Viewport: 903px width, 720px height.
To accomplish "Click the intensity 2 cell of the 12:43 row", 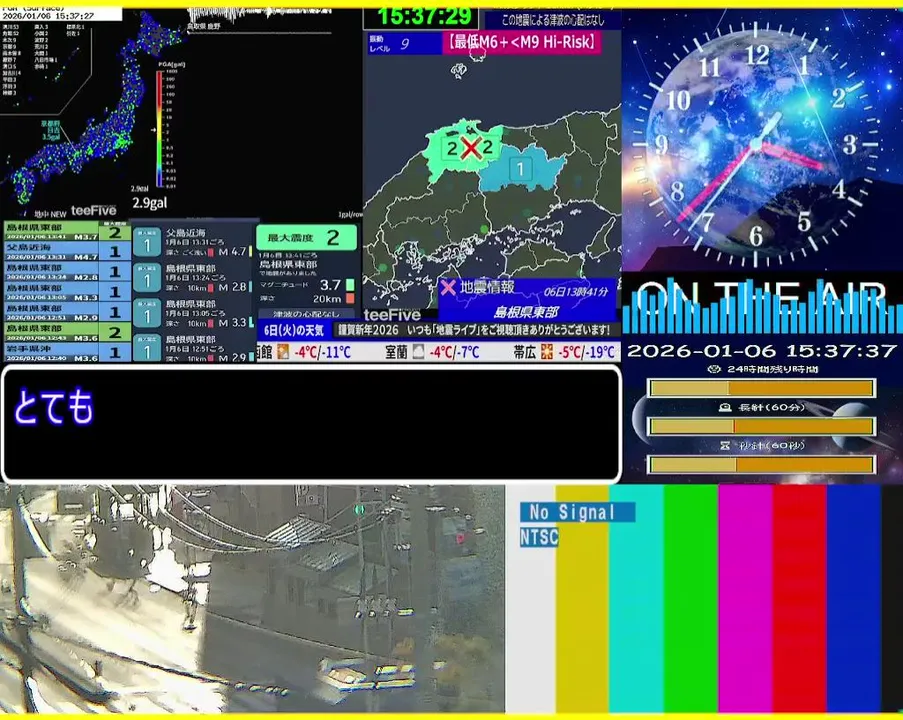I will 115,332.
